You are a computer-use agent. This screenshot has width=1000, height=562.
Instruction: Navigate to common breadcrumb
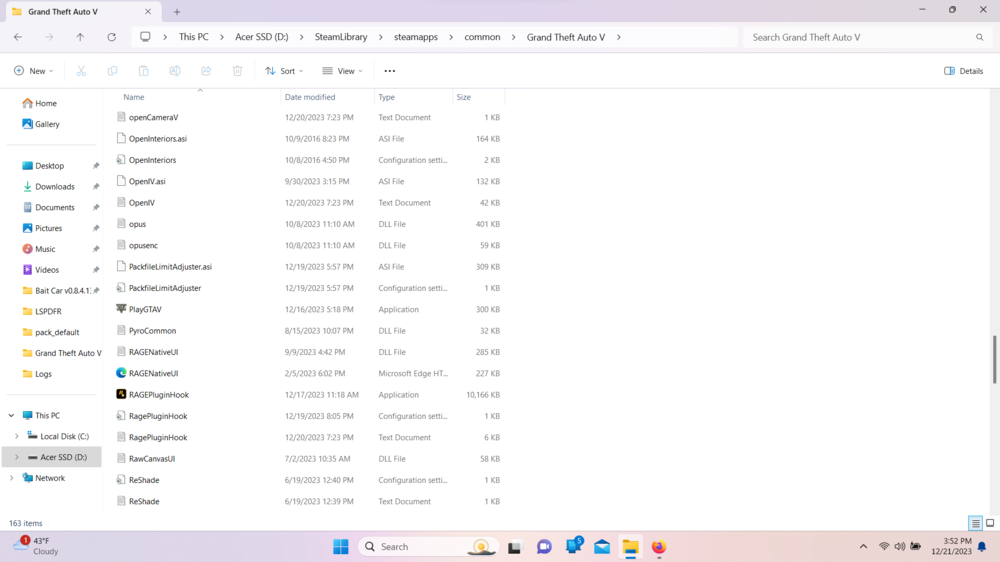tap(482, 37)
